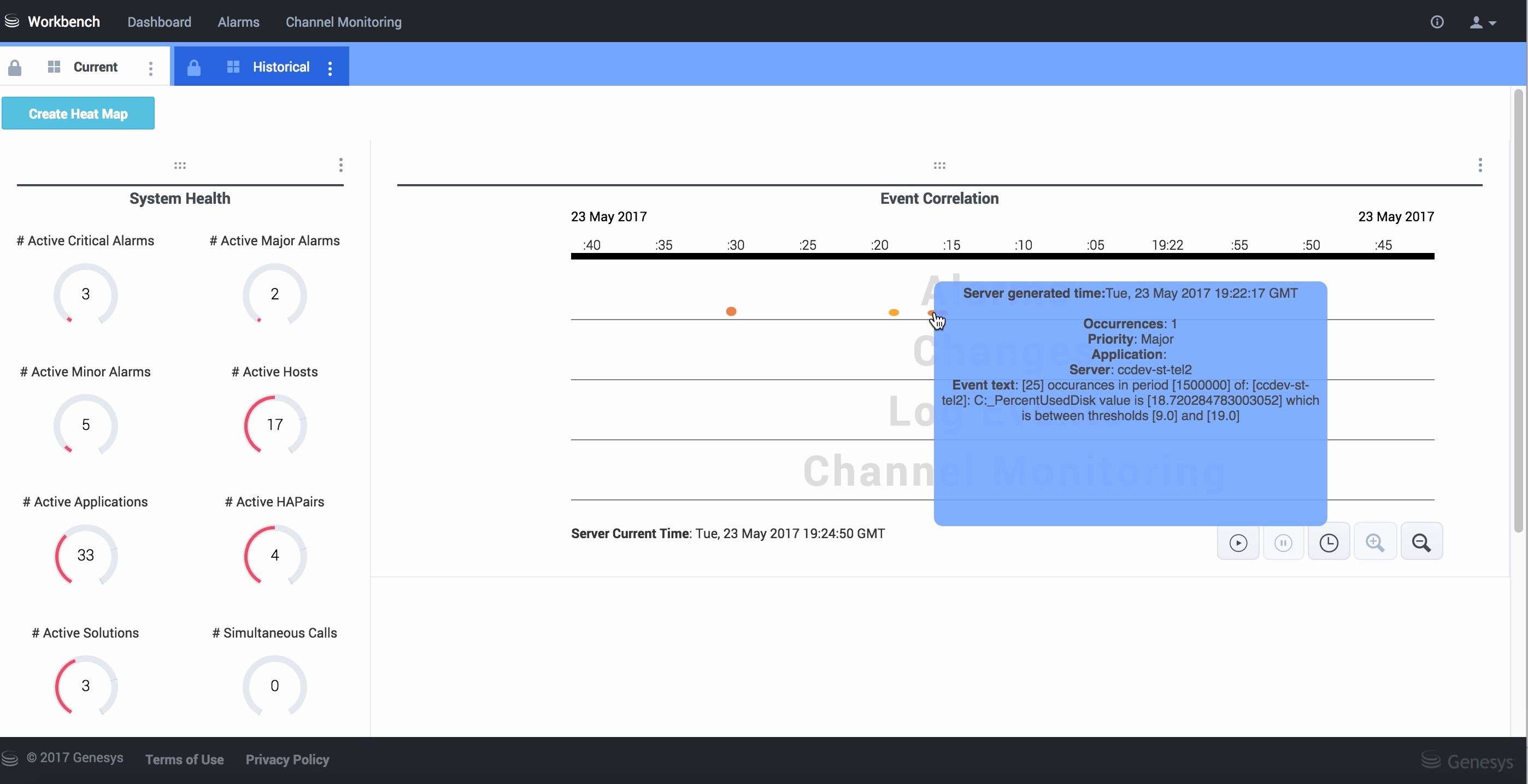Screen dimensions: 1528x784
Task: Switch to the Current dashboard tab
Action: 95,67
